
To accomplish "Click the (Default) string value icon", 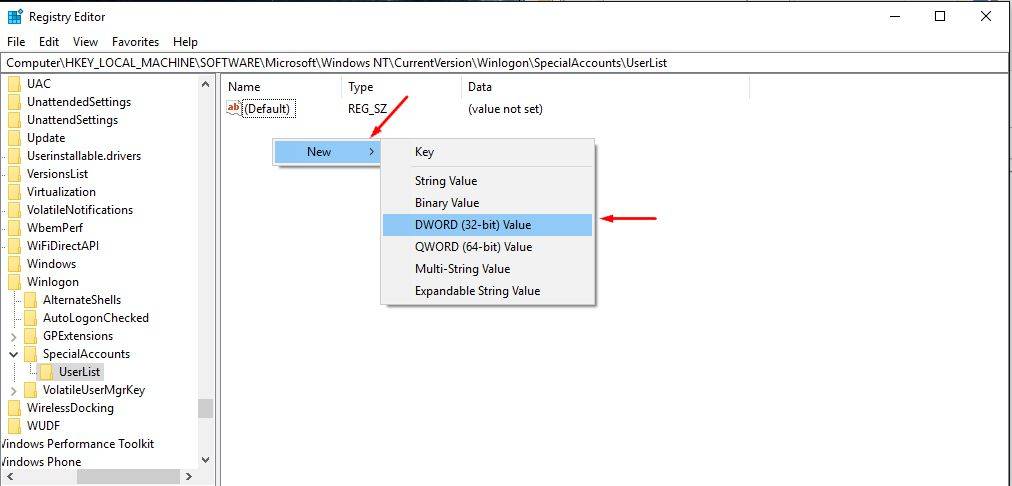I will pyautogui.click(x=234, y=109).
